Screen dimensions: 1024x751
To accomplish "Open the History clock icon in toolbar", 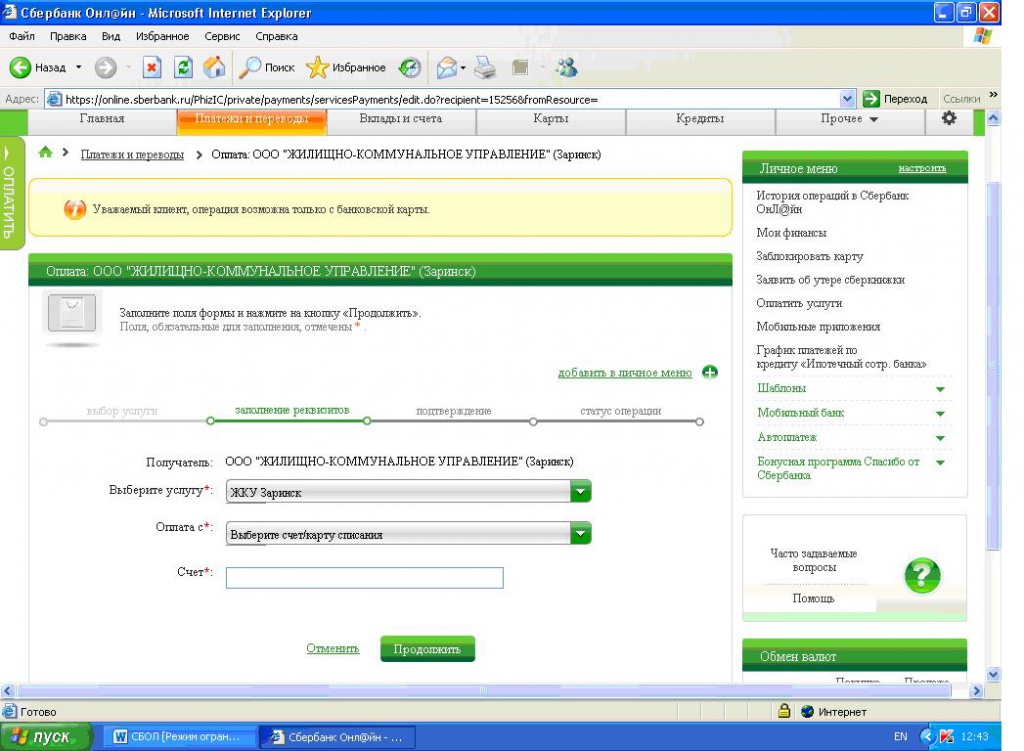I will coord(409,67).
